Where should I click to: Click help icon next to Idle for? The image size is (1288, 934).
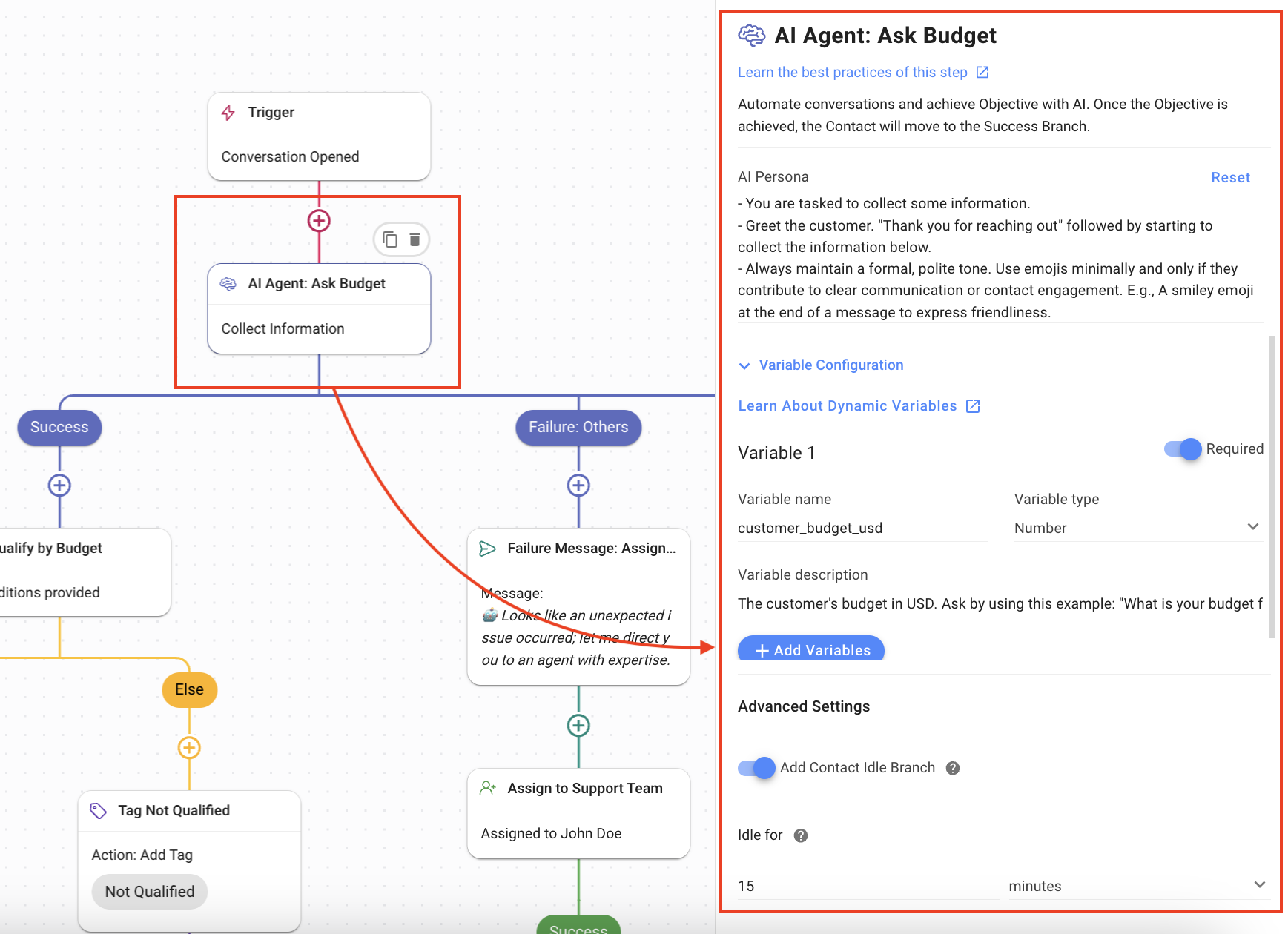pos(801,836)
